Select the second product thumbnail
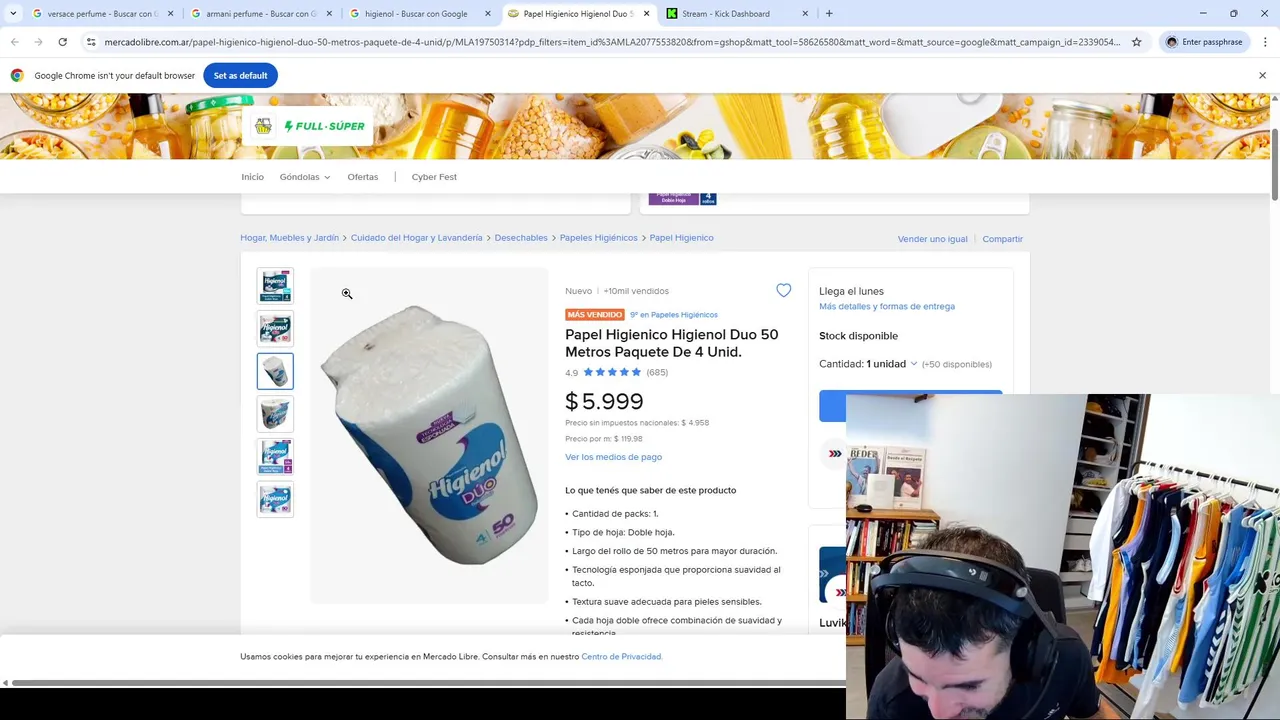 pyautogui.click(x=275, y=328)
